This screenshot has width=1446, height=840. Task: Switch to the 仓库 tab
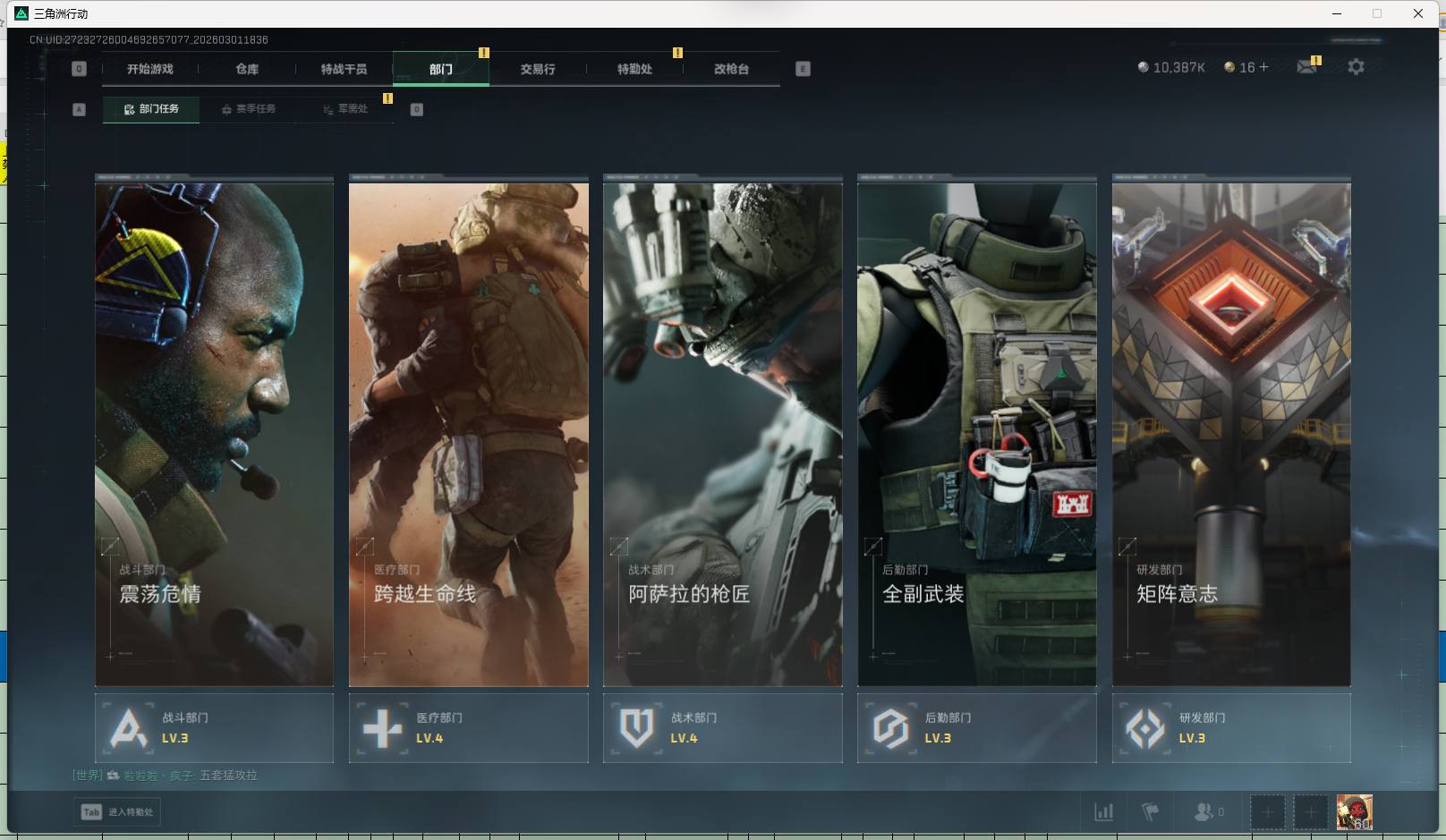click(x=247, y=69)
